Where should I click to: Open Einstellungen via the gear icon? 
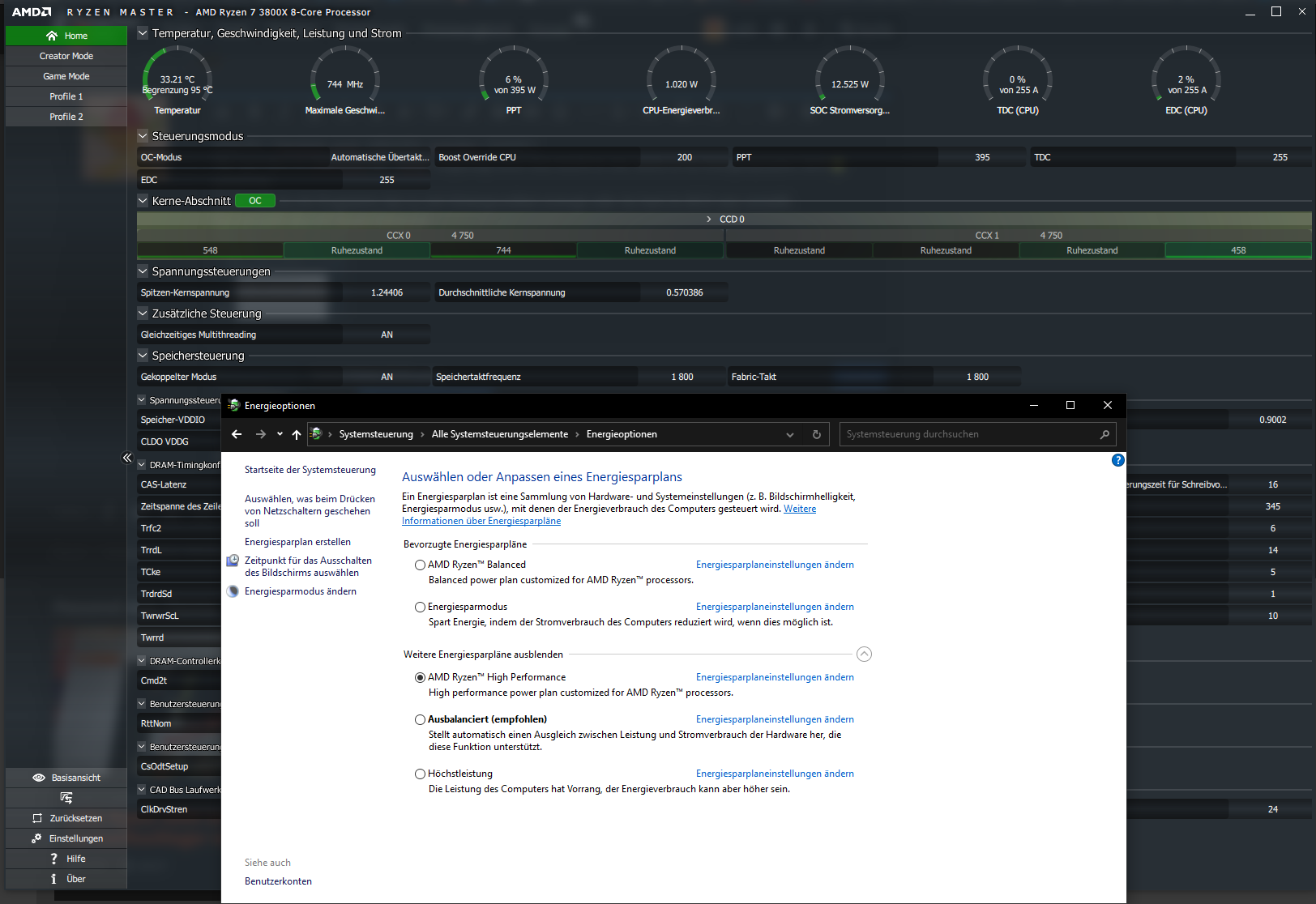point(36,838)
